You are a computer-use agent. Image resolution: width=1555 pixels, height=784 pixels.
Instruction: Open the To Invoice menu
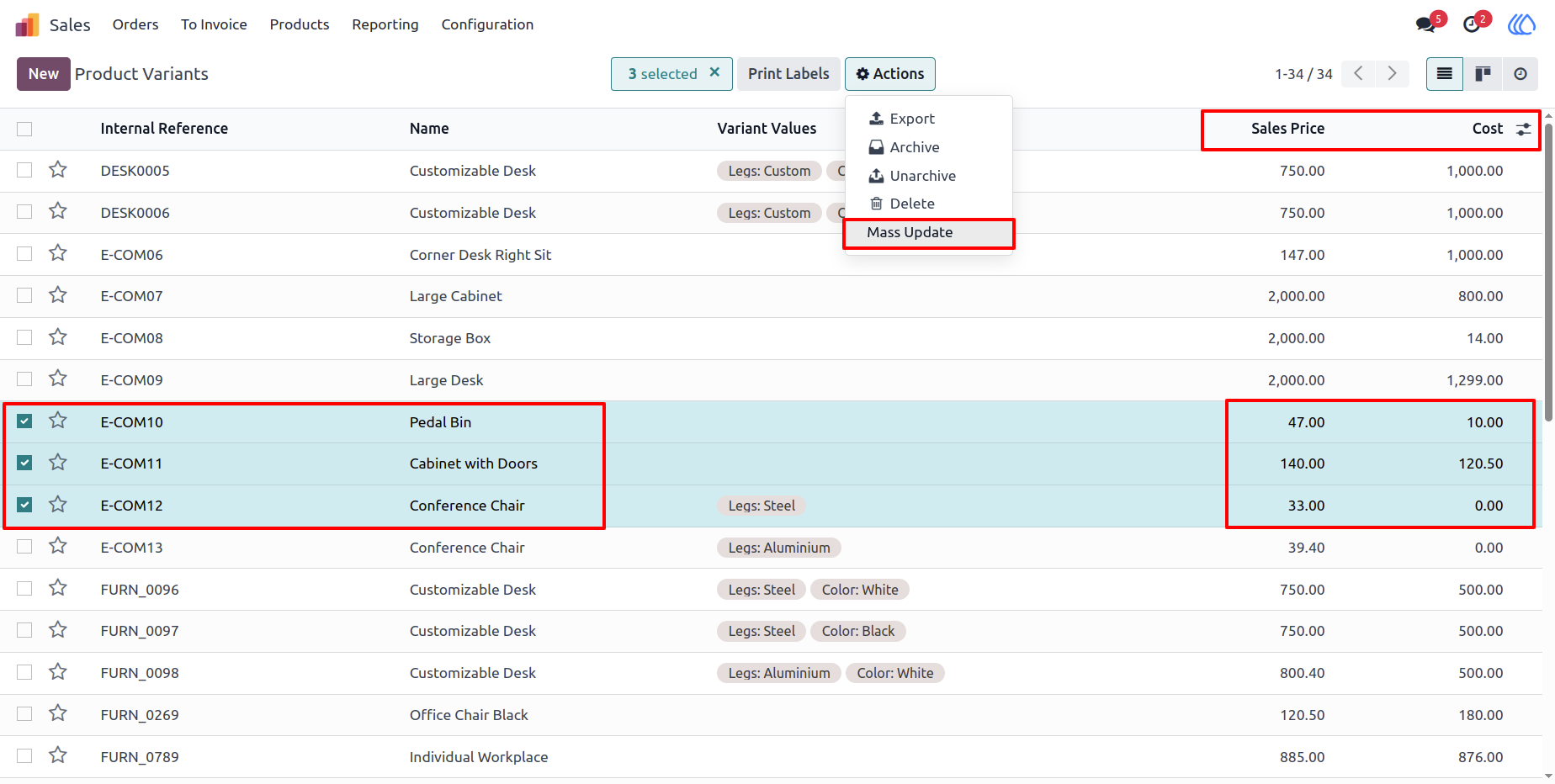214,24
